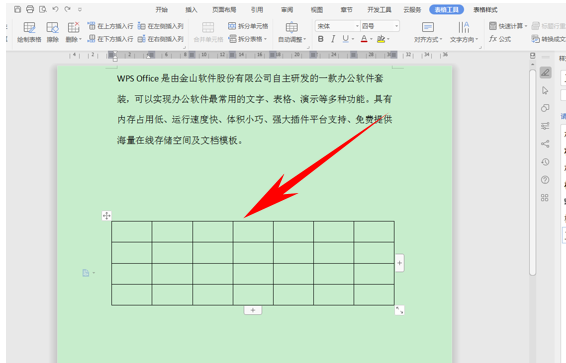The width and height of the screenshot is (566, 363).
Task: Click 拆分单元格 split cells
Action: (x=248, y=26)
